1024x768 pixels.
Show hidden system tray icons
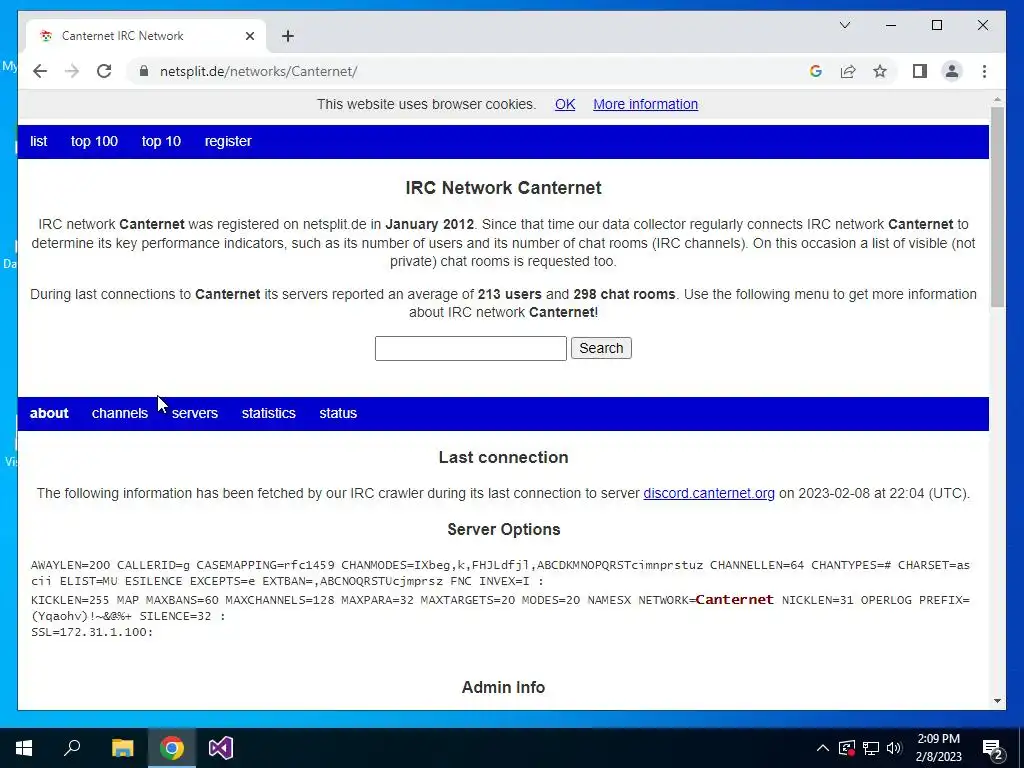pyautogui.click(x=823, y=748)
